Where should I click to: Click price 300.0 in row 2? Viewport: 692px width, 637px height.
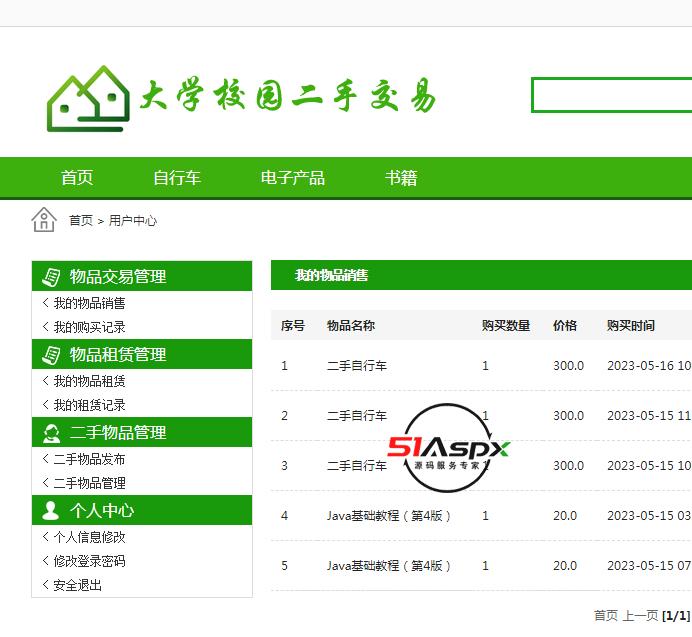point(568,416)
